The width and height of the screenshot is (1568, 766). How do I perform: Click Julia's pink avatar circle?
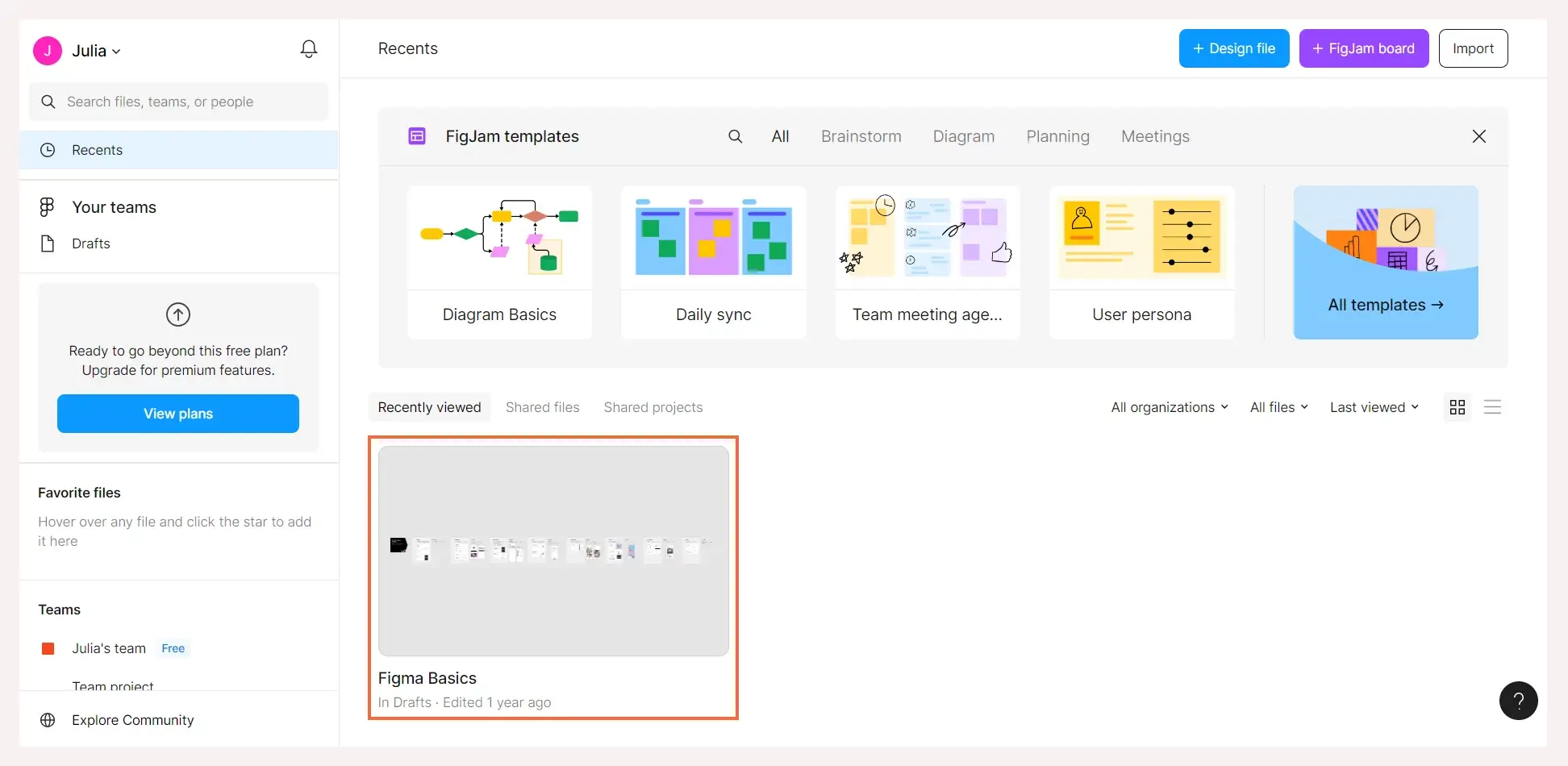[47, 51]
